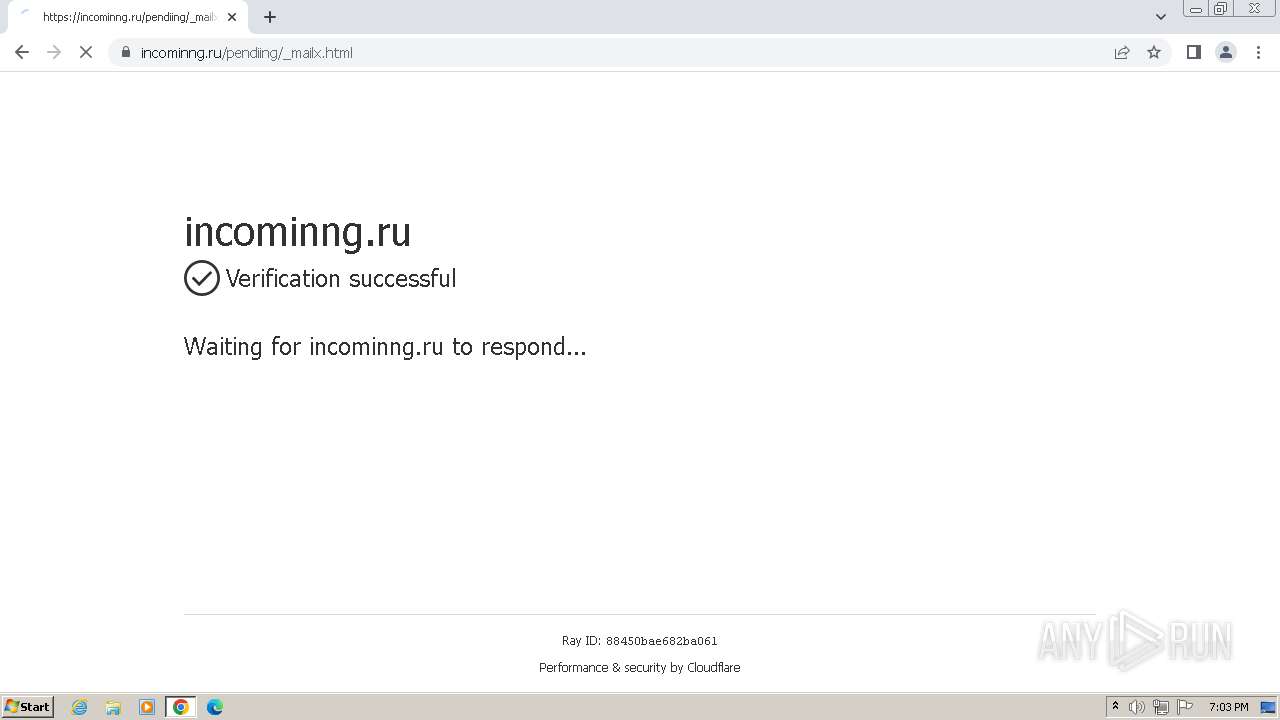
Task: Open Windows Media Player from taskbar
Action: (x=147, y=707)
